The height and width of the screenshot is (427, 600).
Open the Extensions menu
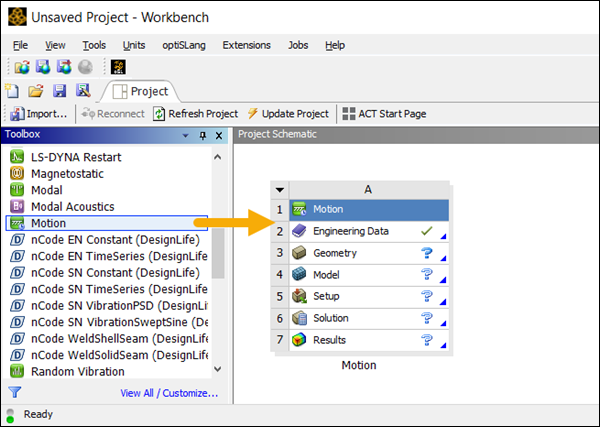pos(246,45)
